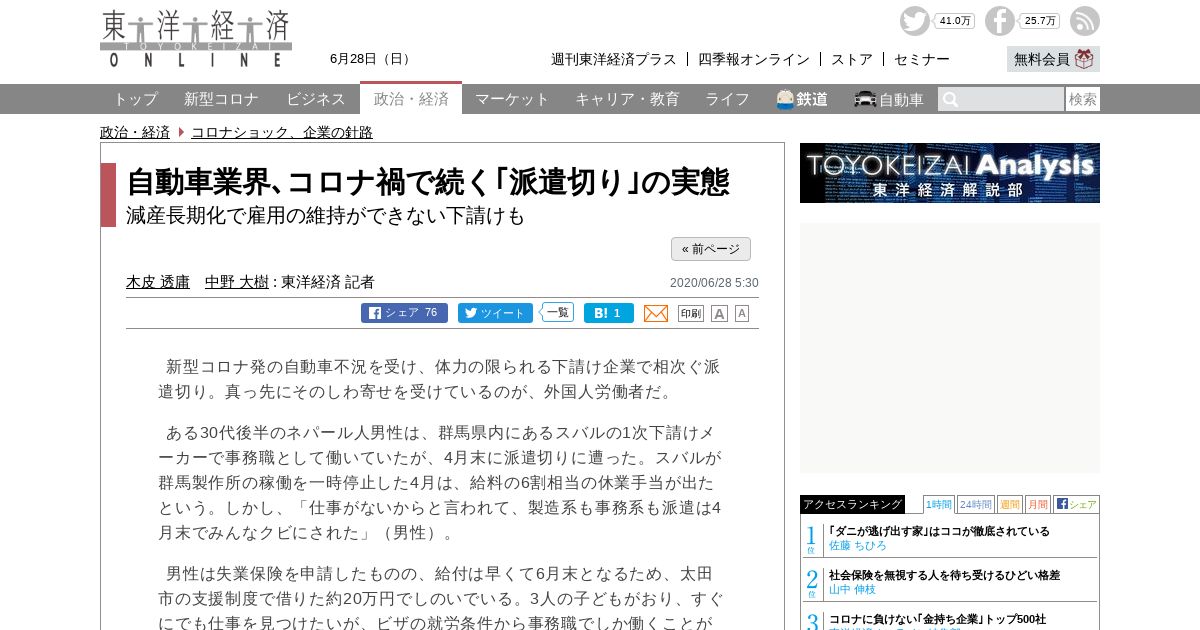Open ranked article 「ダニが逃げ出す家」
This screenshot has height=630, width=1200.
[939, 531]
